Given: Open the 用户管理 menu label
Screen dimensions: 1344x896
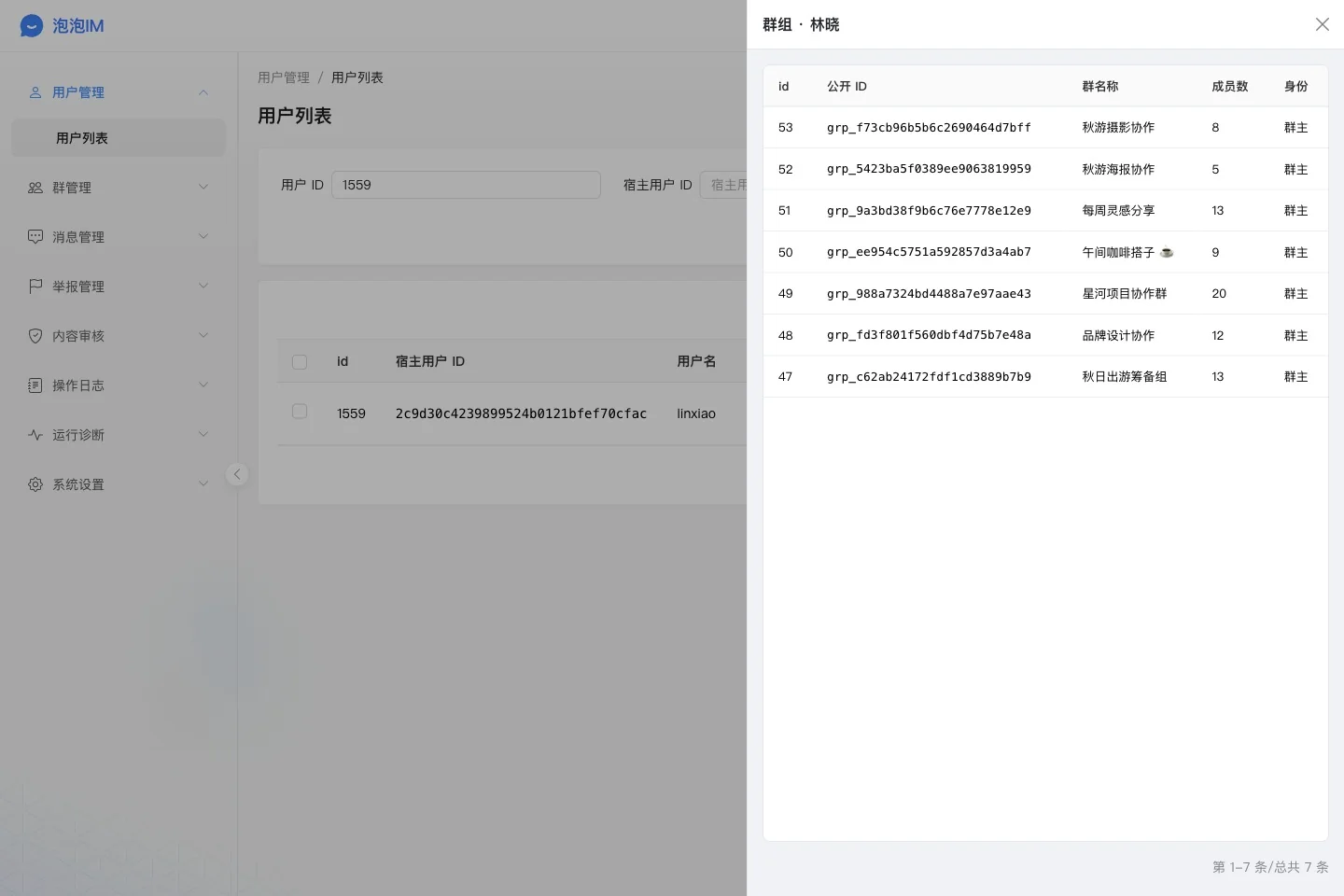Looking at the screenshot, I should [78, 92].
